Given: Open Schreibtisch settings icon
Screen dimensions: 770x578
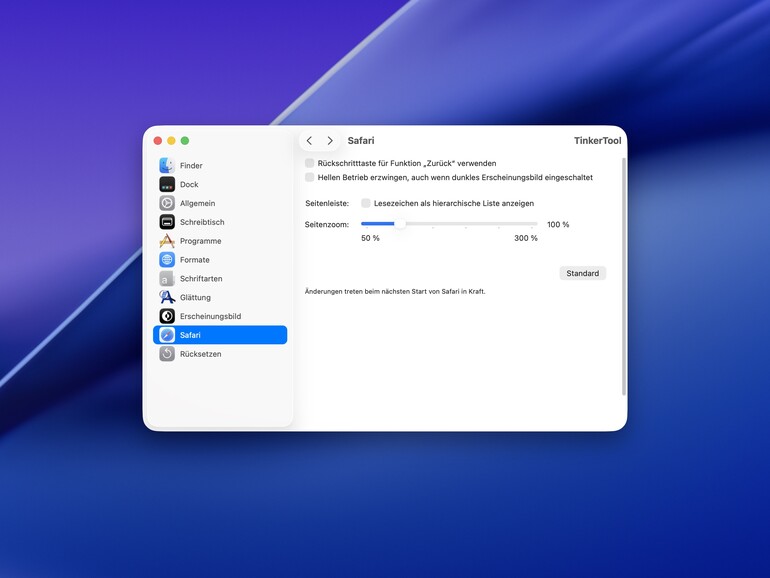Looking at the screenshot, I should (x=167, y=222).
